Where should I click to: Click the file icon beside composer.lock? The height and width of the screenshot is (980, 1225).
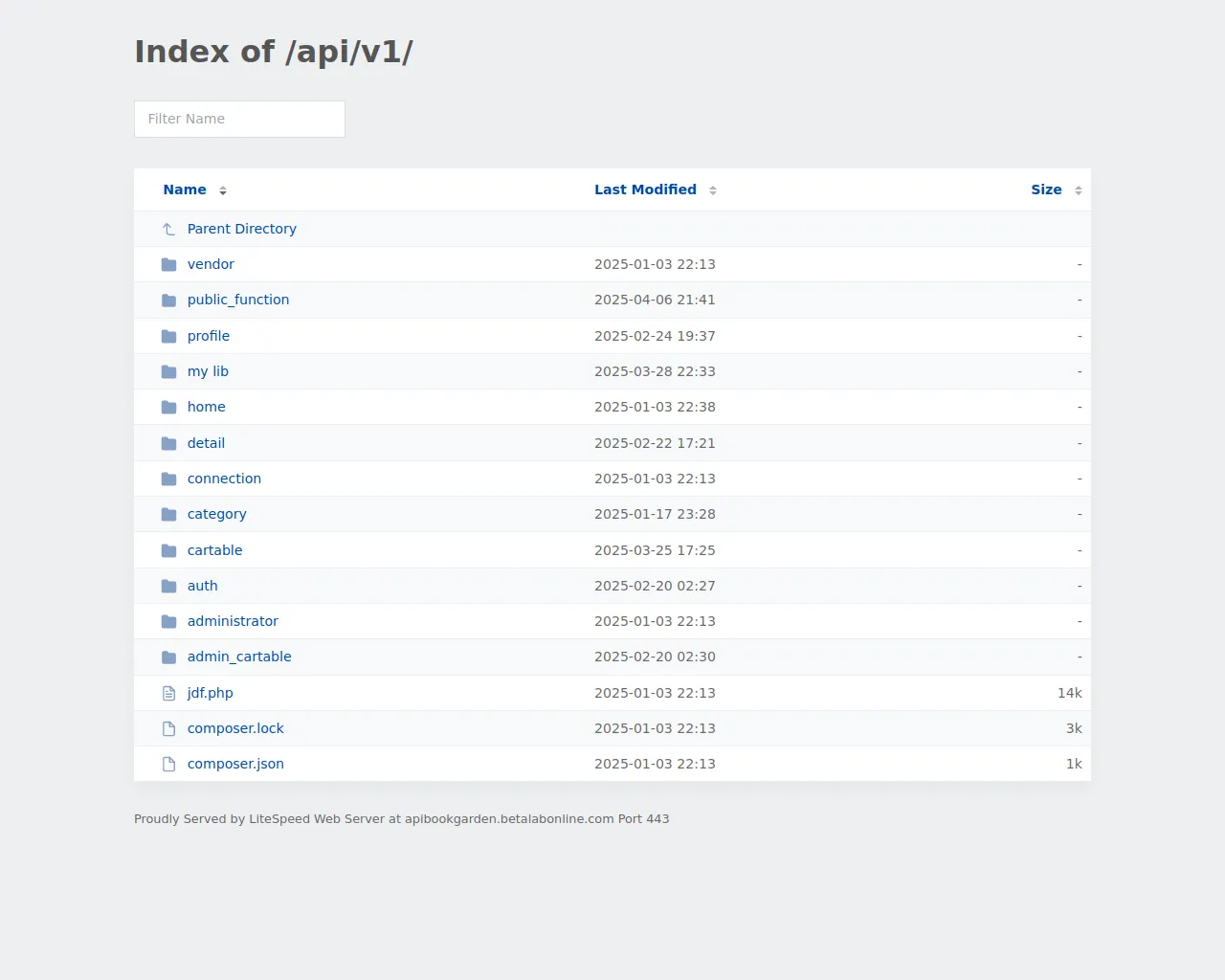[x=169, y=728]
